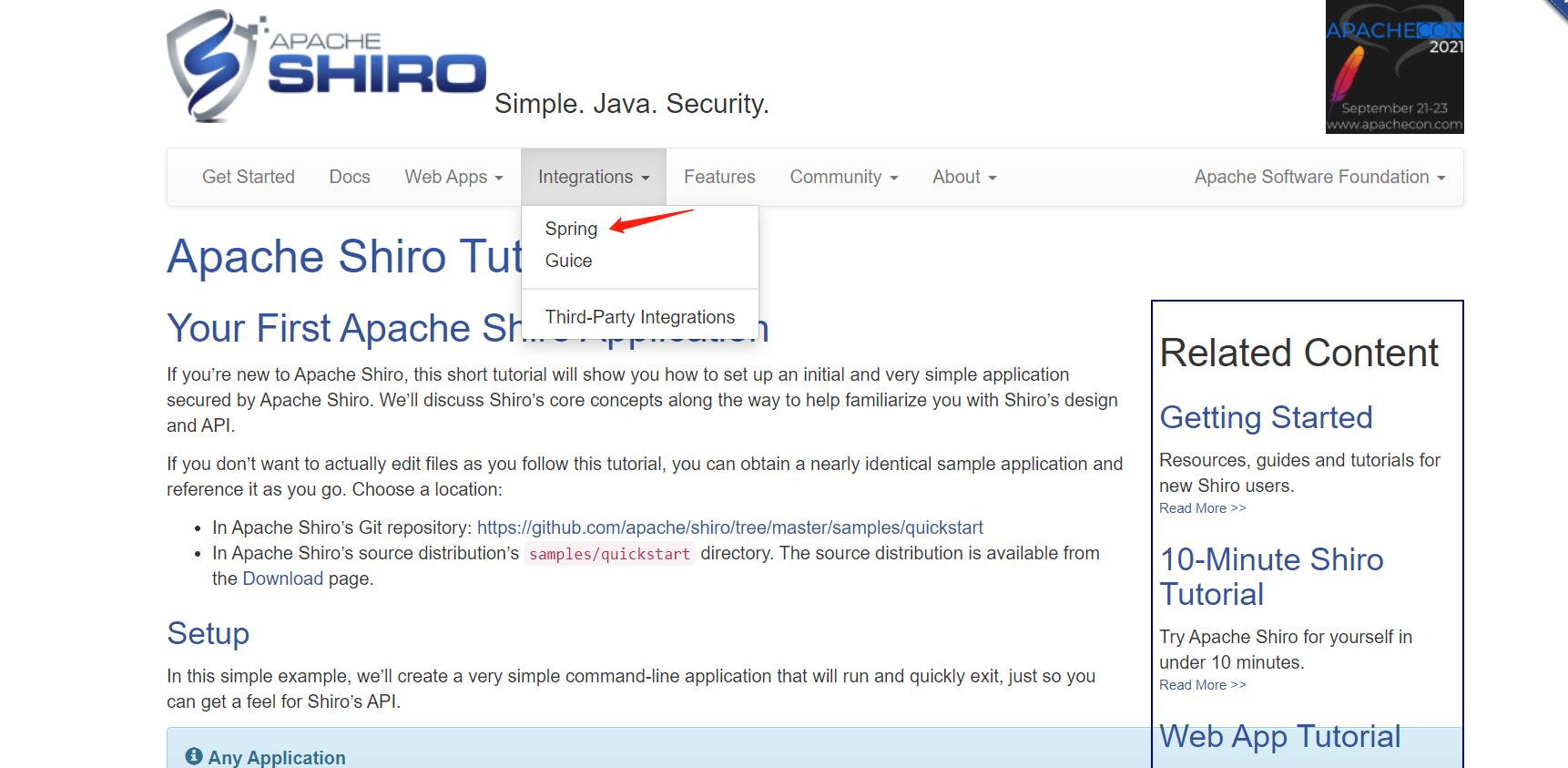Select Spring from Integrations menu
Screen dimensions: 1568x768
click(571, 229)
